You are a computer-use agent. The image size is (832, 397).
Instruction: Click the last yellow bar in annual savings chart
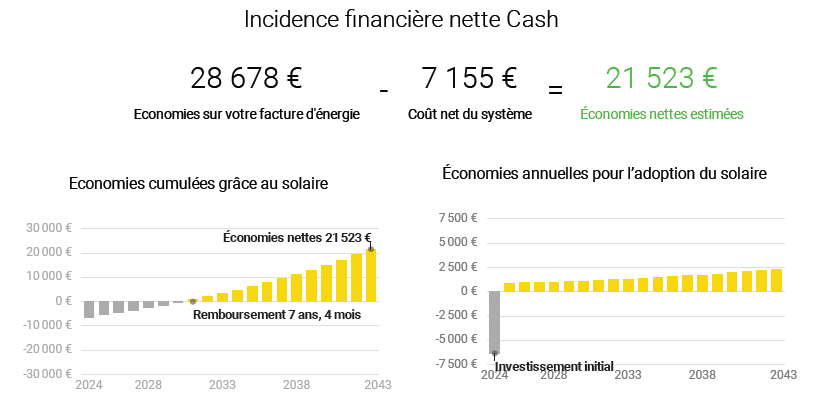click(x=776, y=280)
